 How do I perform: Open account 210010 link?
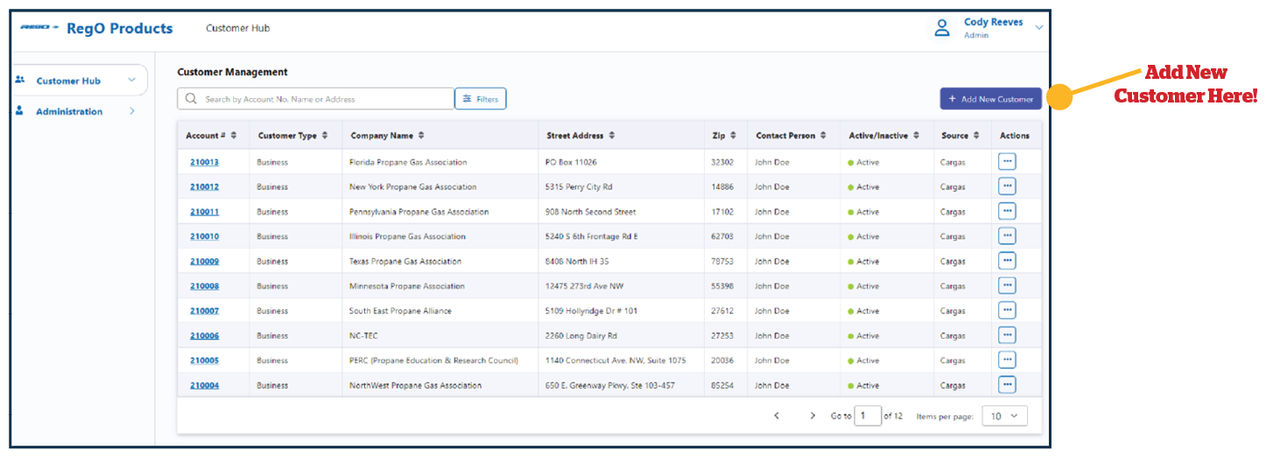(x=204, y=237)
